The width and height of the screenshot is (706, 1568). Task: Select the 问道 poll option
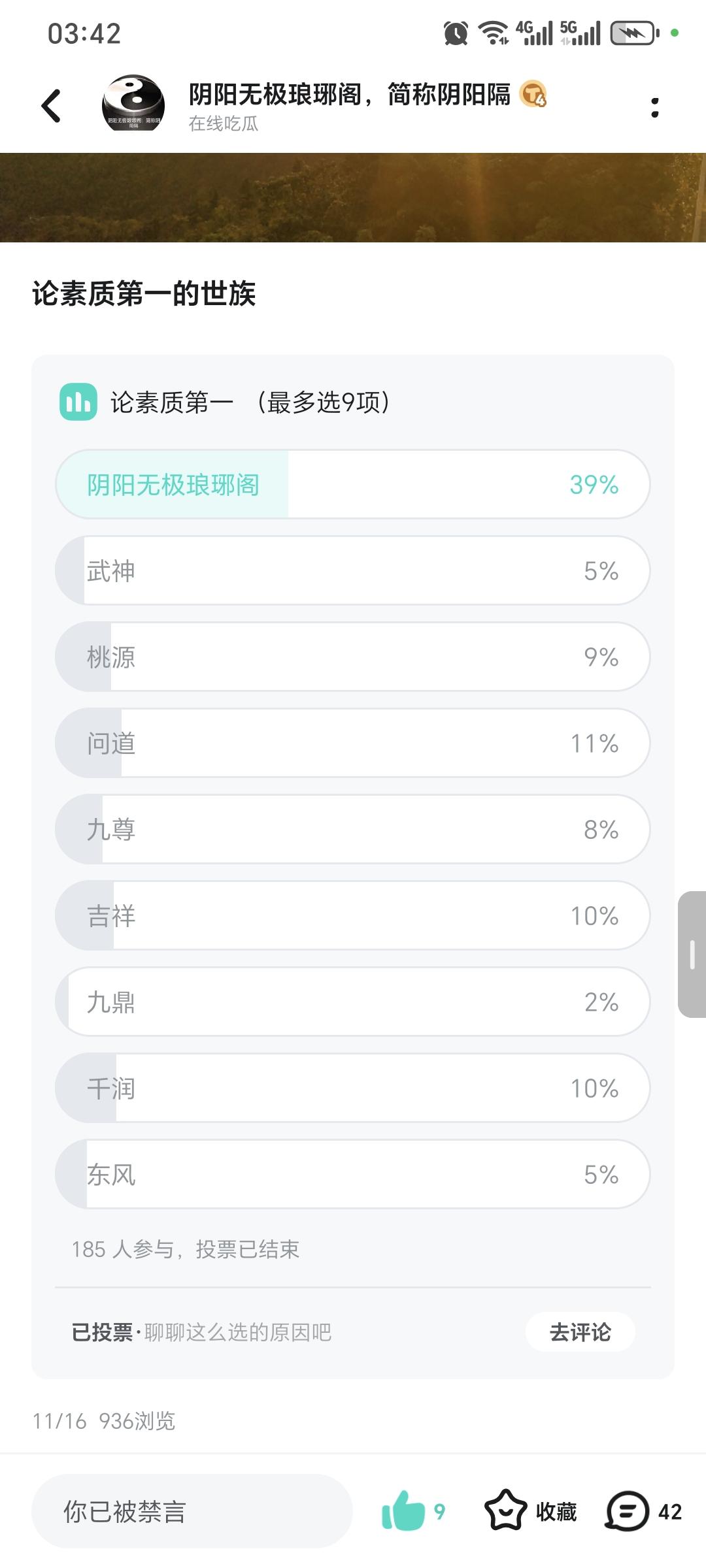(352, 743)
